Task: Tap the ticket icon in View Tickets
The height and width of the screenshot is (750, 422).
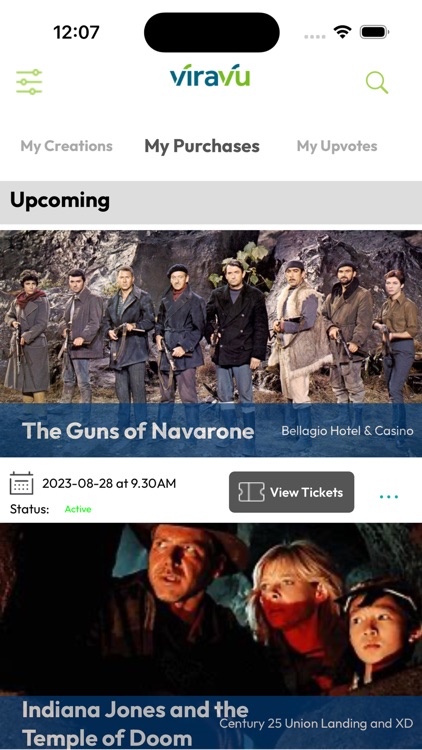Action: tap(251, 492)
